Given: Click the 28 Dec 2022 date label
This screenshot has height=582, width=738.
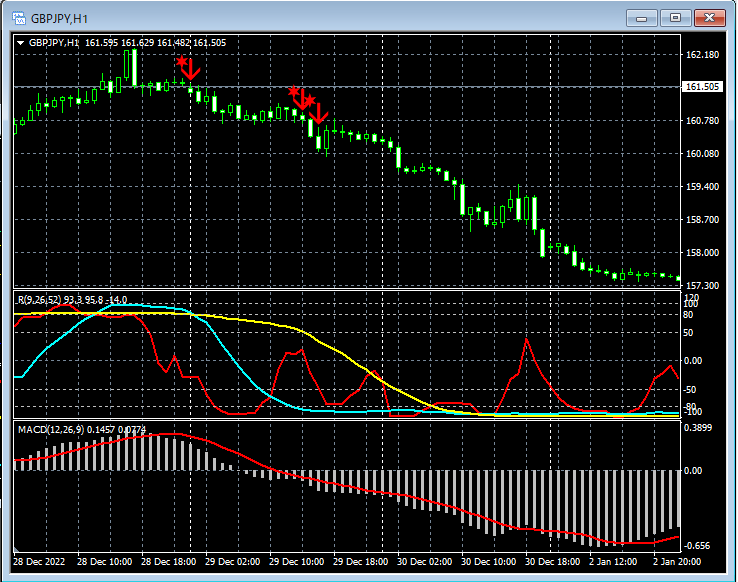Looking at the screenshot, I should [x=41, y=562].
